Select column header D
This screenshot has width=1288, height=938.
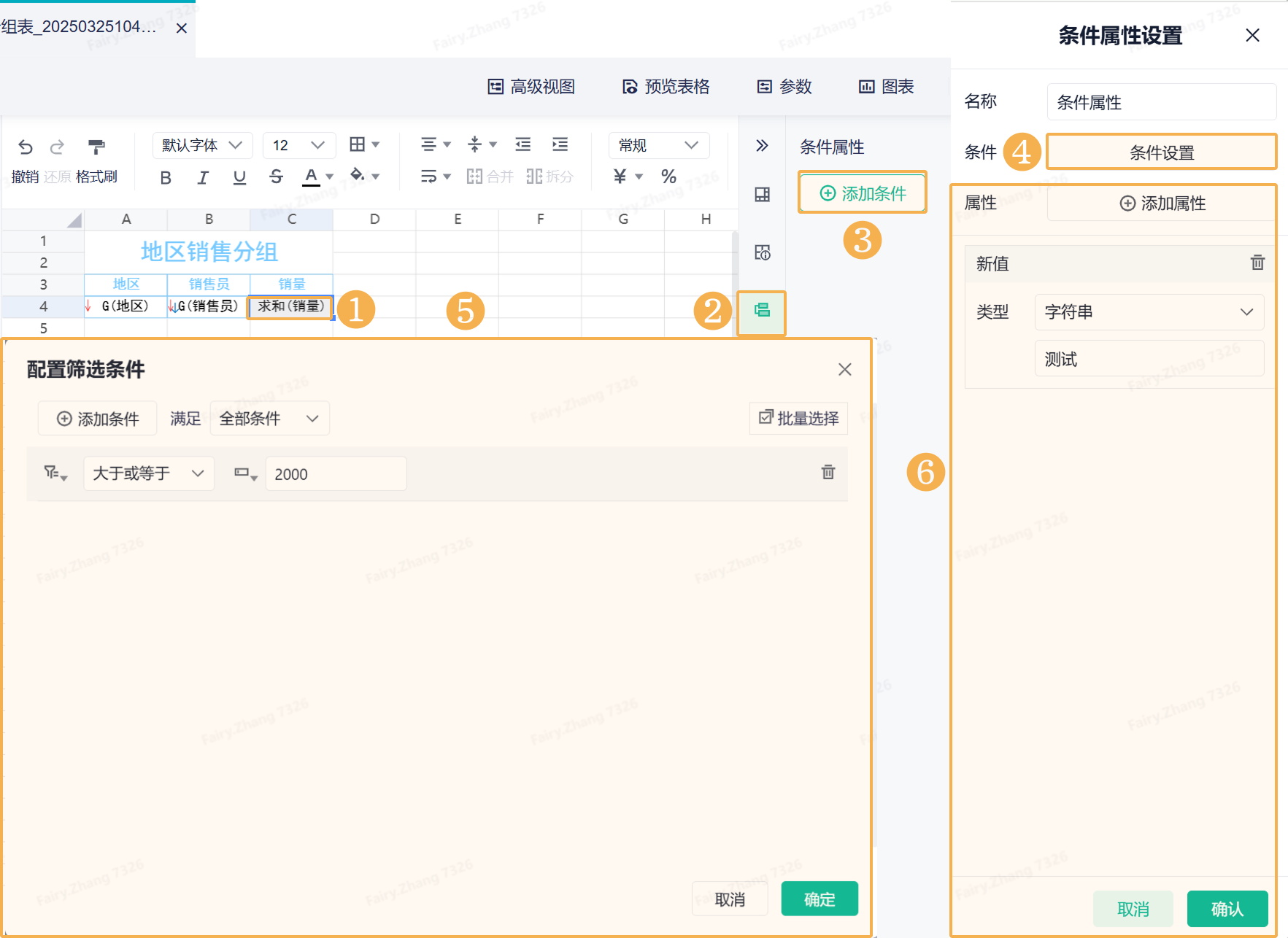click(x=374, y=219)
